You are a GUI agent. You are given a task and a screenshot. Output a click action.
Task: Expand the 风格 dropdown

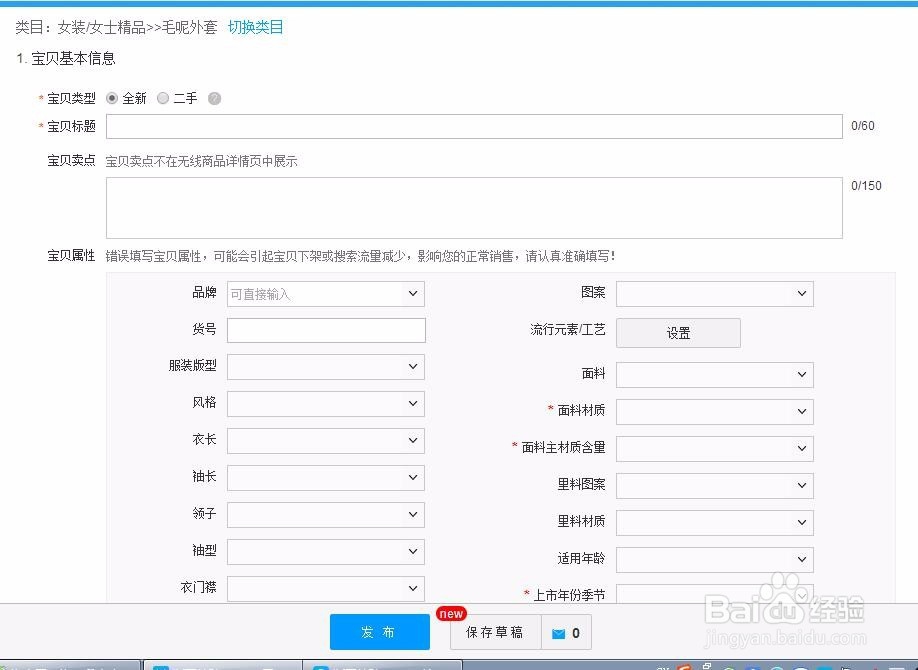tap(326, 404)
